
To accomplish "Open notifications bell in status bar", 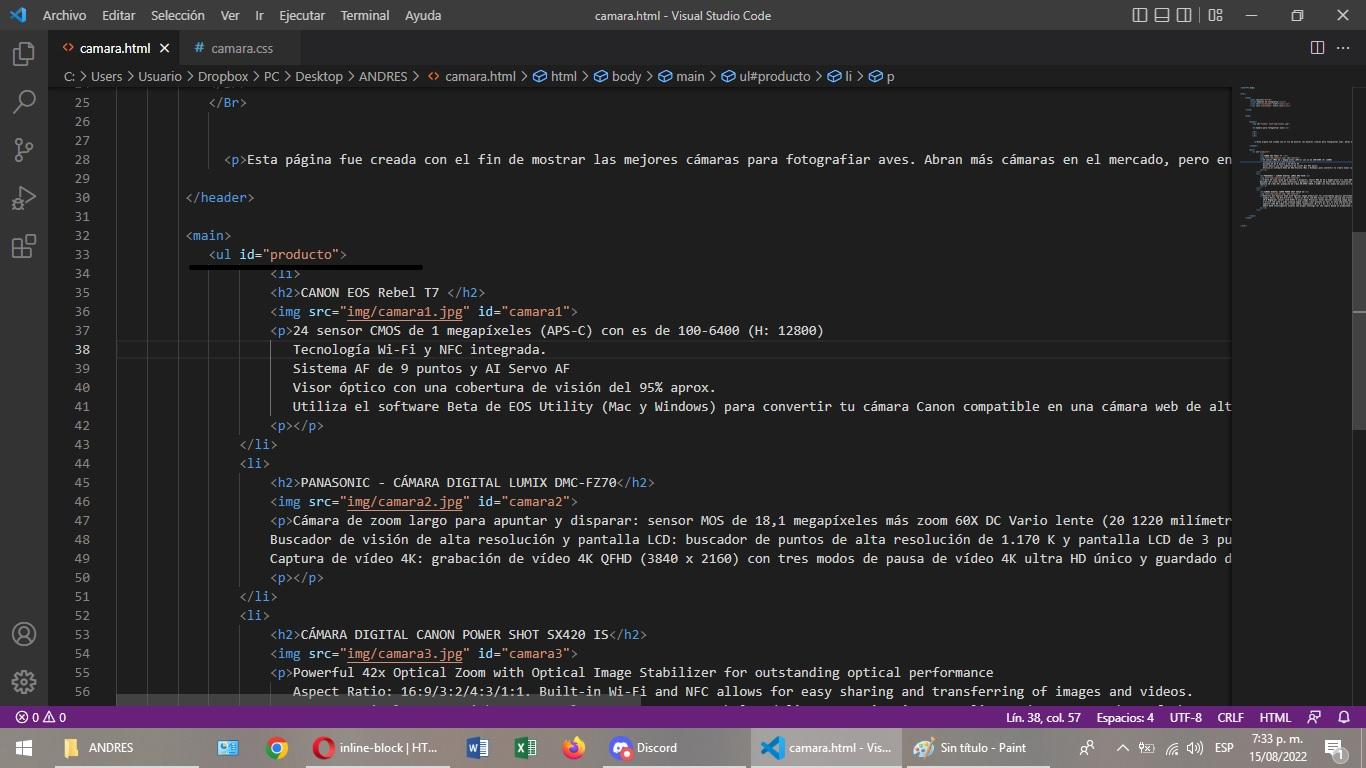I will [1344, 717].
